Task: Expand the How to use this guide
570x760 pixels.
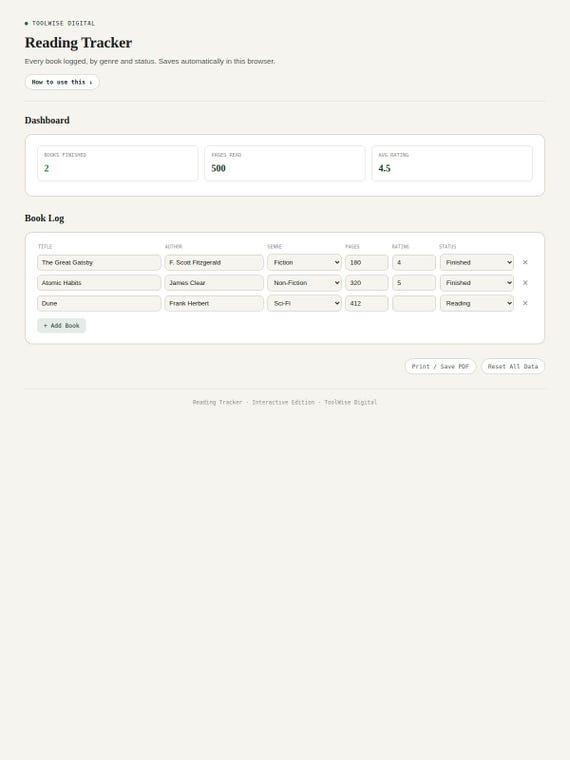Action: pyautogui.click(x=62, y=82)
